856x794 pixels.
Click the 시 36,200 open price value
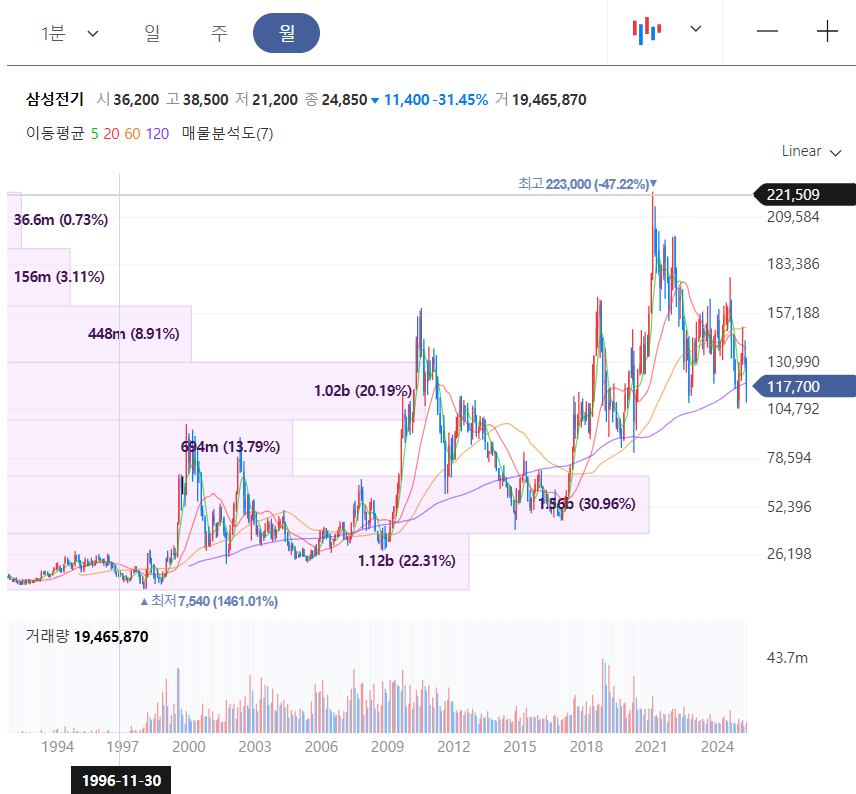[128, 100]
